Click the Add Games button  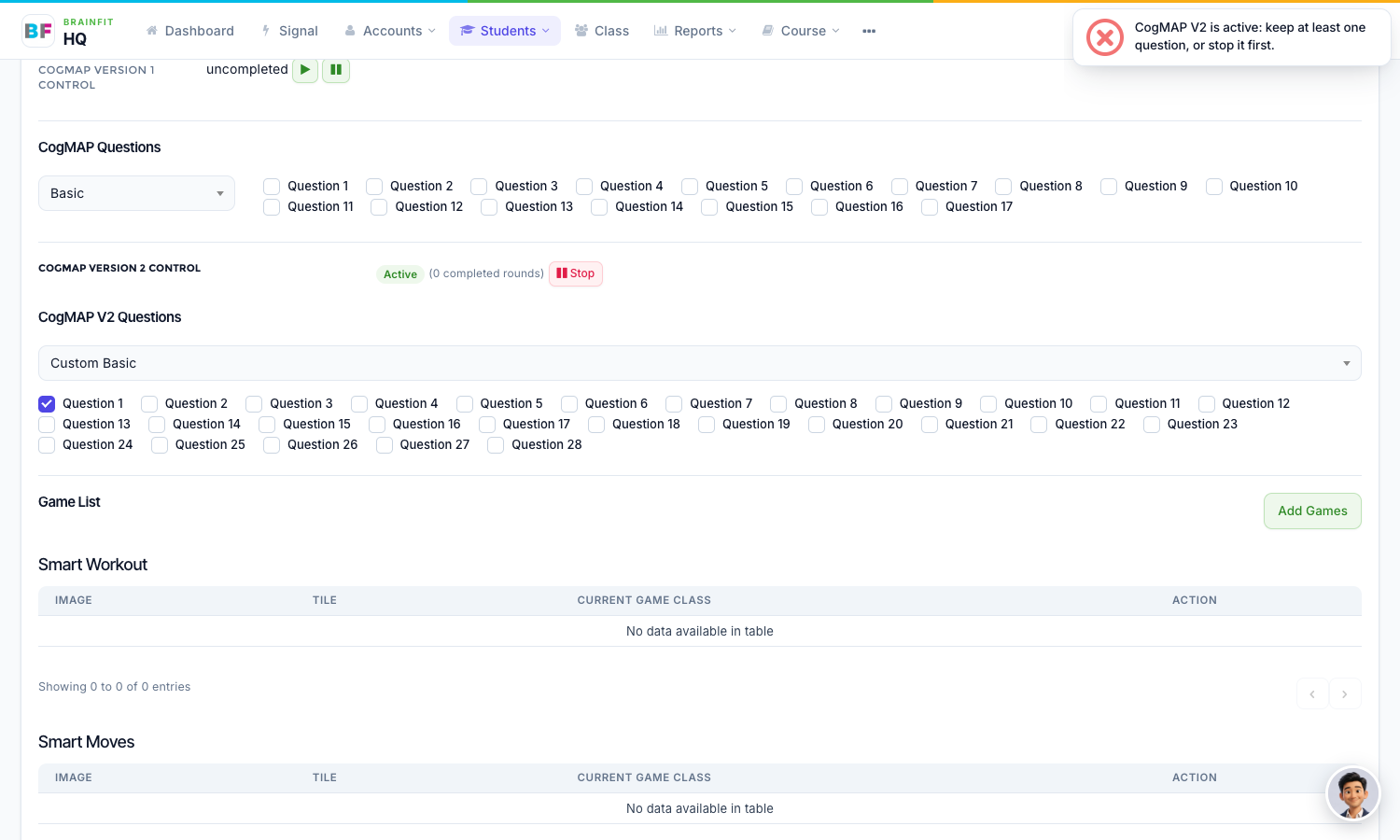(1312, 511)
